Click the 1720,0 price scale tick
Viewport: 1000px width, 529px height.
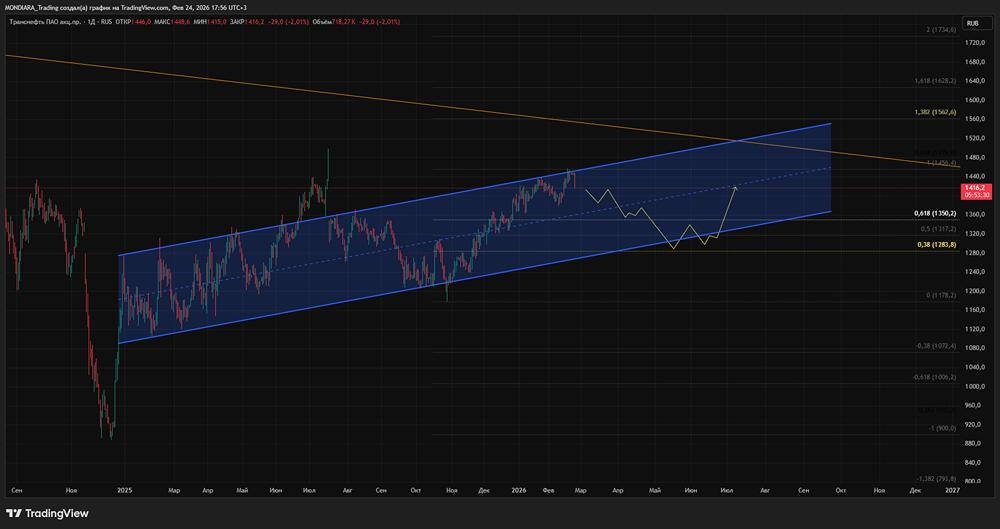975,43
